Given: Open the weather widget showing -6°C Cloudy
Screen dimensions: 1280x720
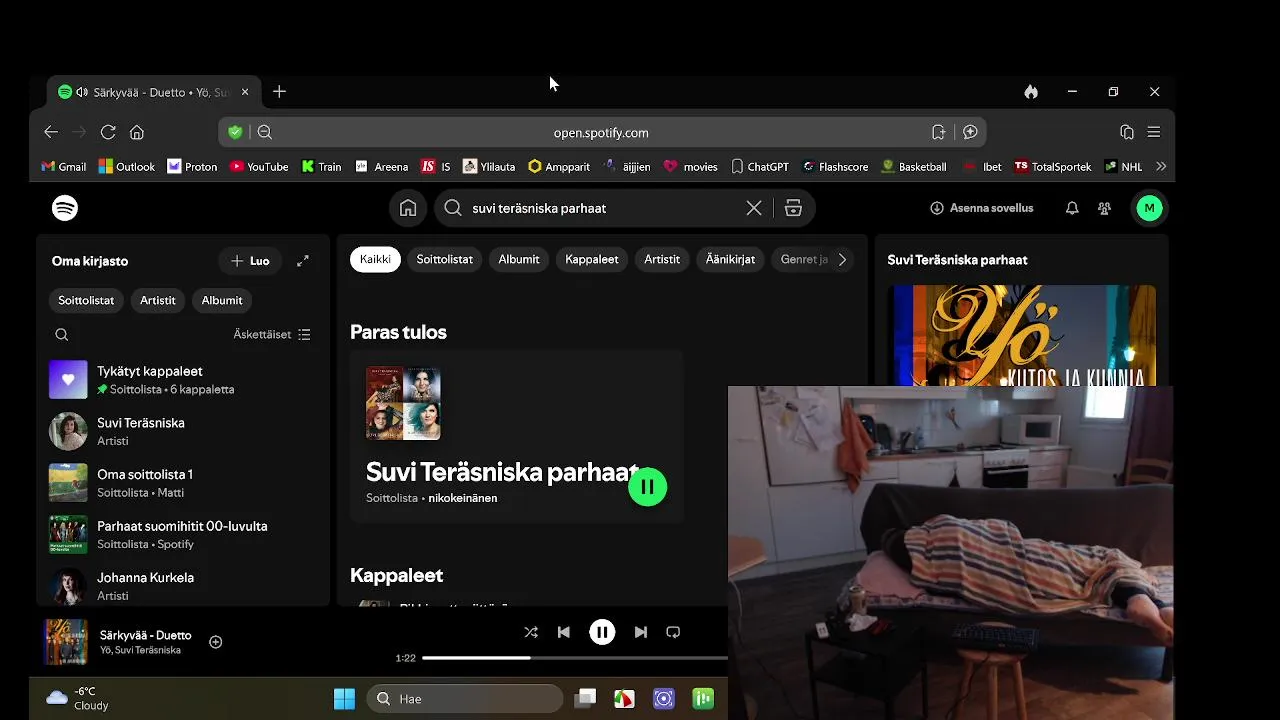Looking at the screenshot, I should click(78, 699).
